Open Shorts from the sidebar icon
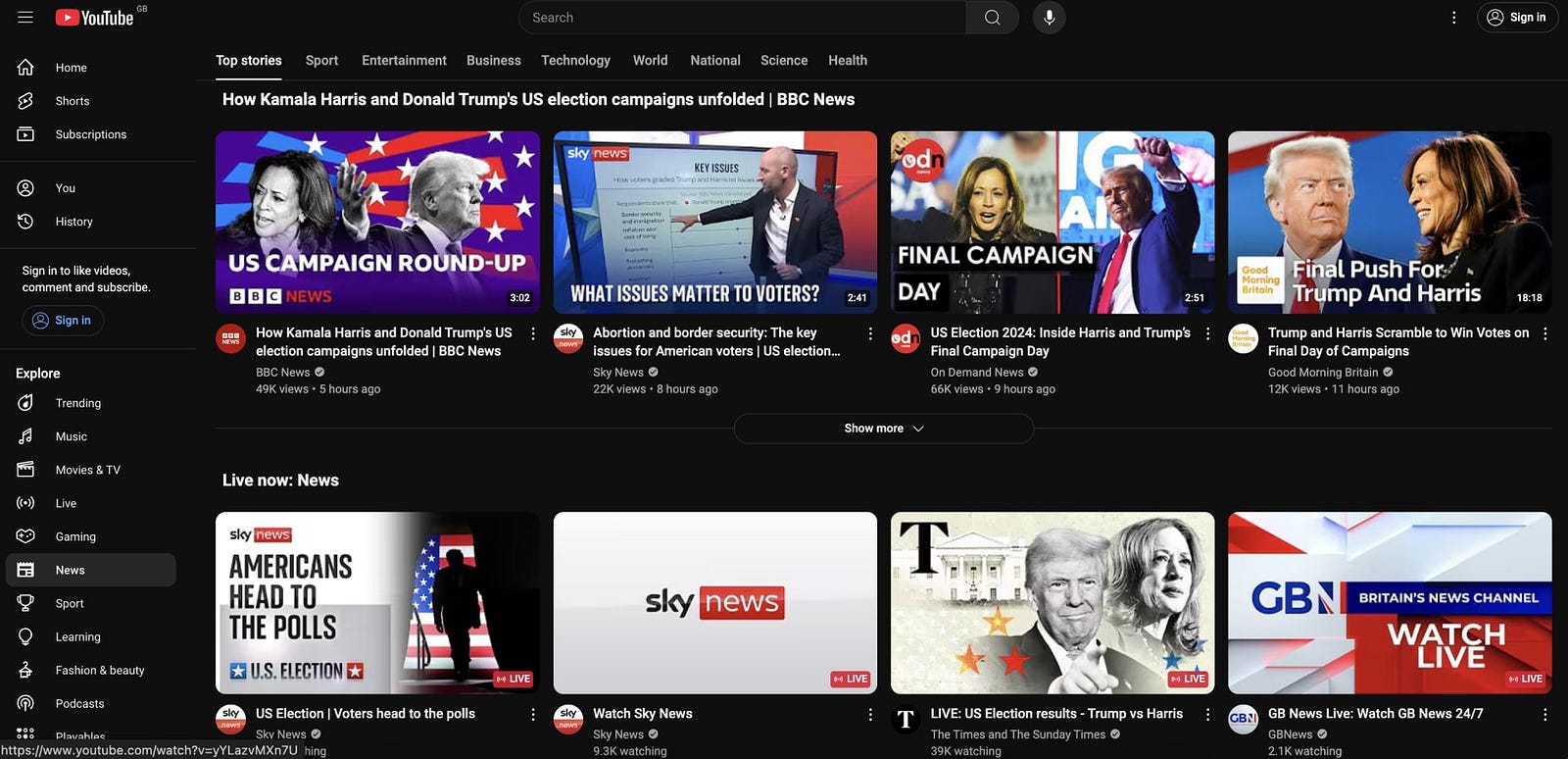 click(x=25, y=101)
